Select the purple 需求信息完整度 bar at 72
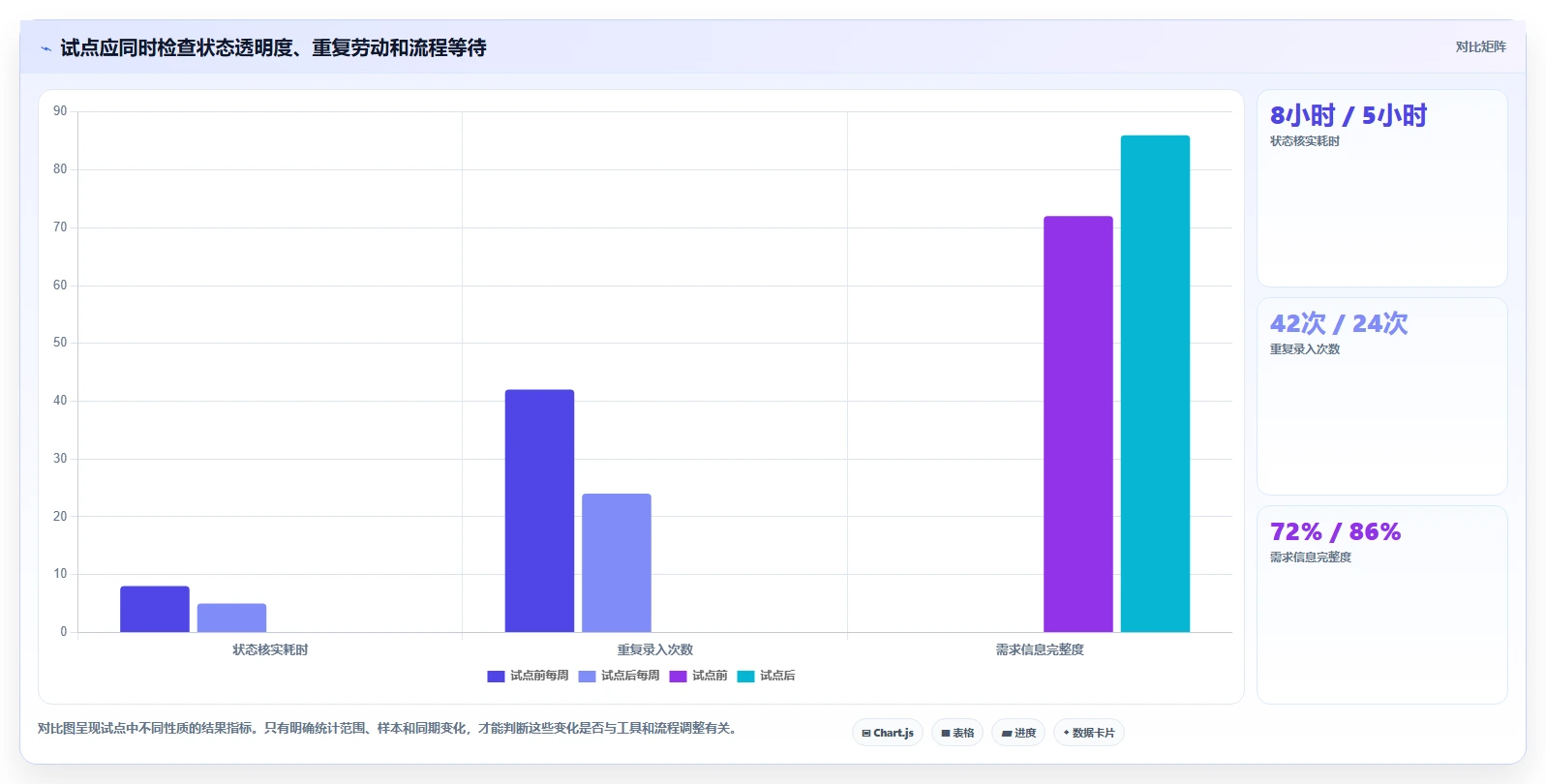The width and height of the screenshot is (1546, 784). [x=1078, y=424]
